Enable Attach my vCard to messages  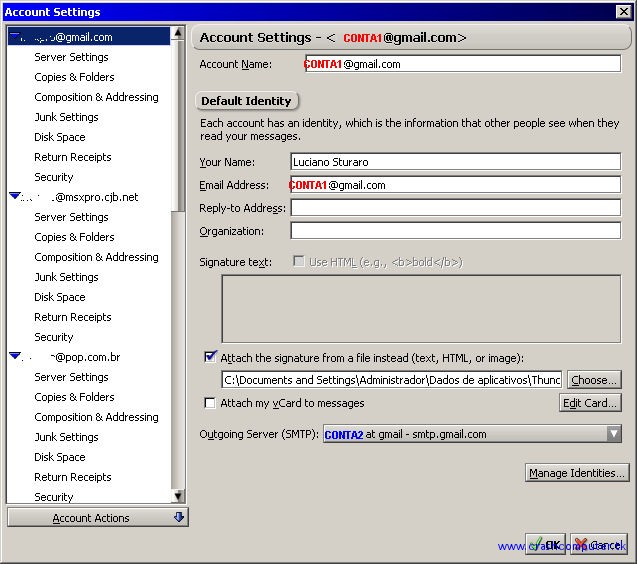pos(210,403)
